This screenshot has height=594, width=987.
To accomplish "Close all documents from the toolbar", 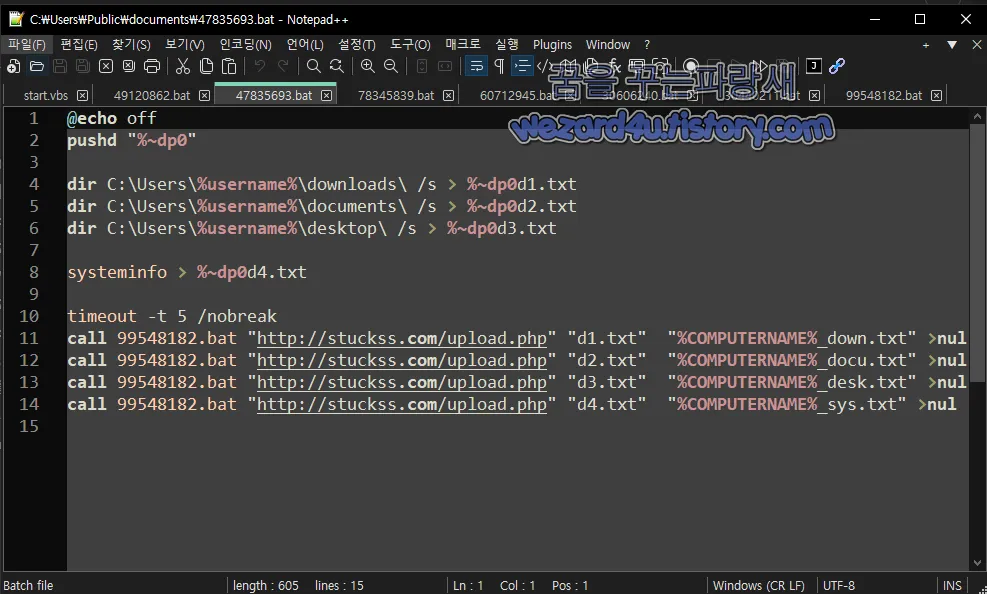I will click(x=128, y=66).
